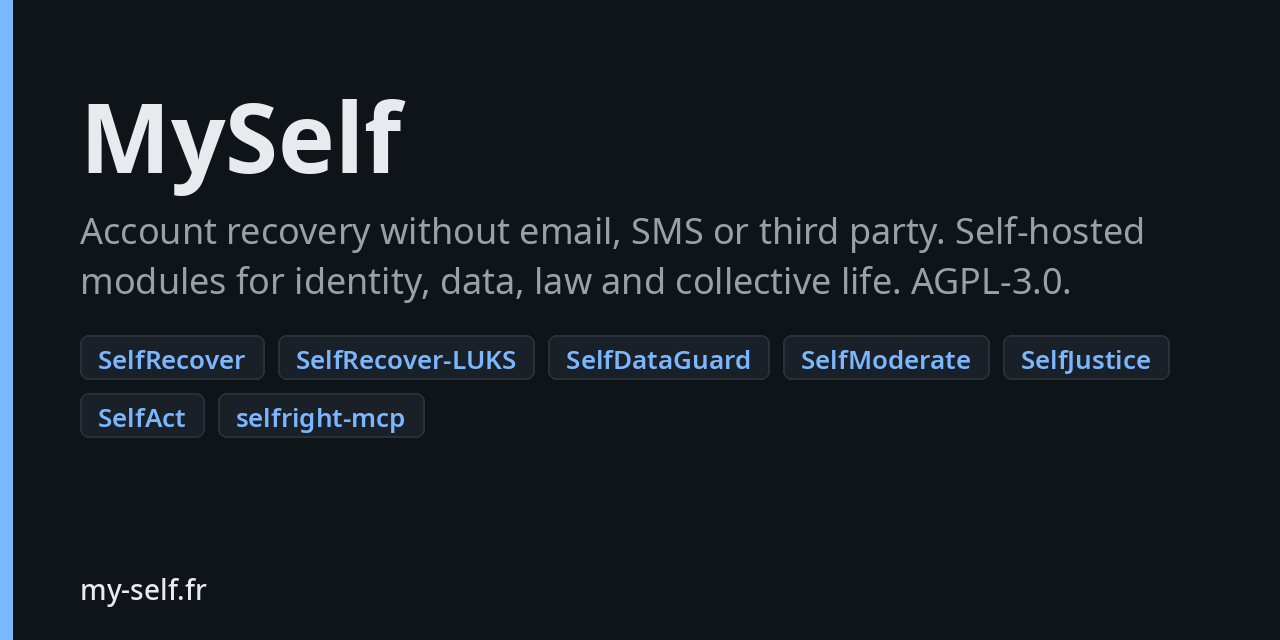Click the MySelf main title
The height and width of the screenshot is (640, 1280).
(242, 140)
